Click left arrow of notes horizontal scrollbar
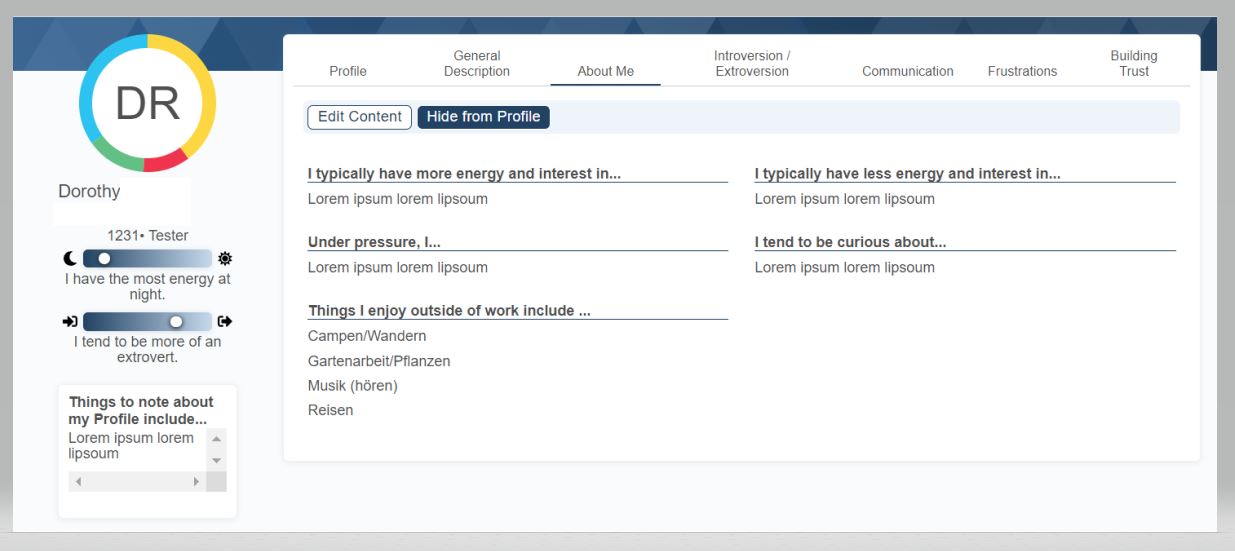Viewport: 1235px width, 551px height. (x=78, y=482)
